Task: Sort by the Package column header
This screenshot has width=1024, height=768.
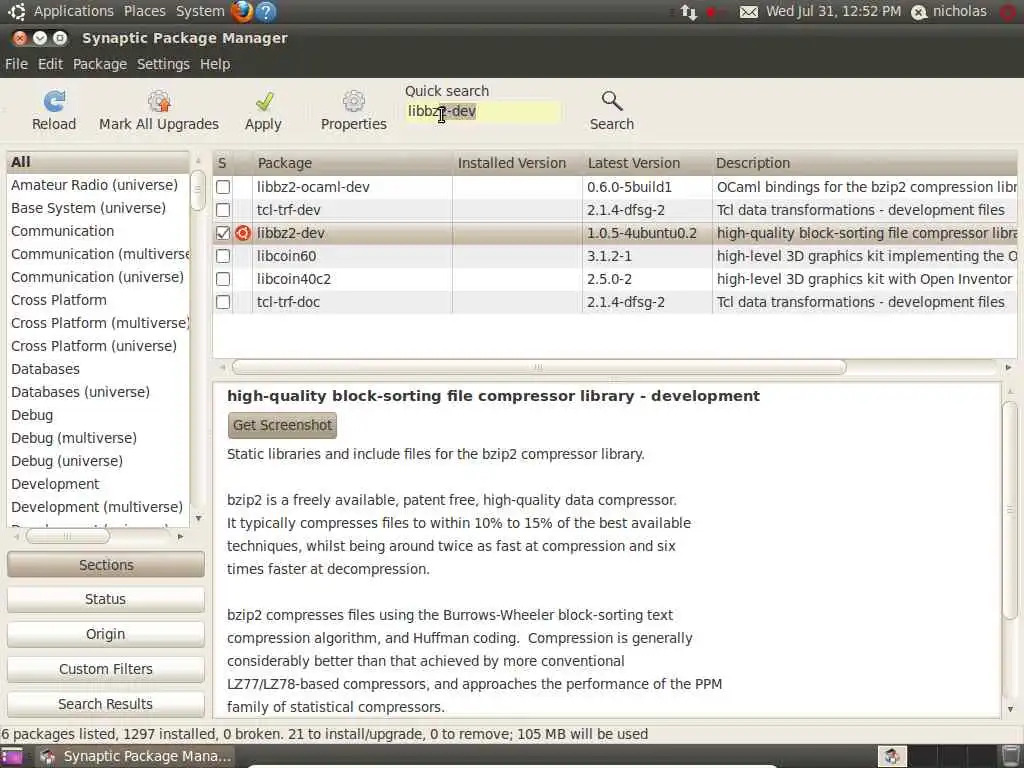Action: [353, 163]
